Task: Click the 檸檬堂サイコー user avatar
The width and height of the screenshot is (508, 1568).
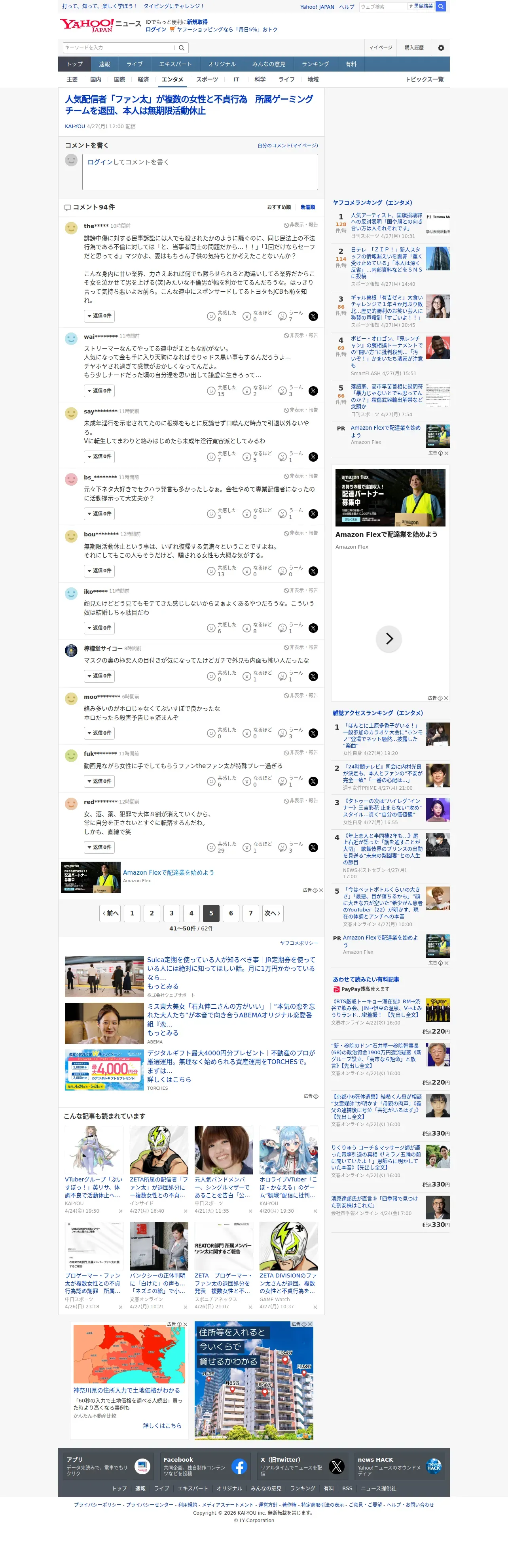Action: [x=71, y=650]
